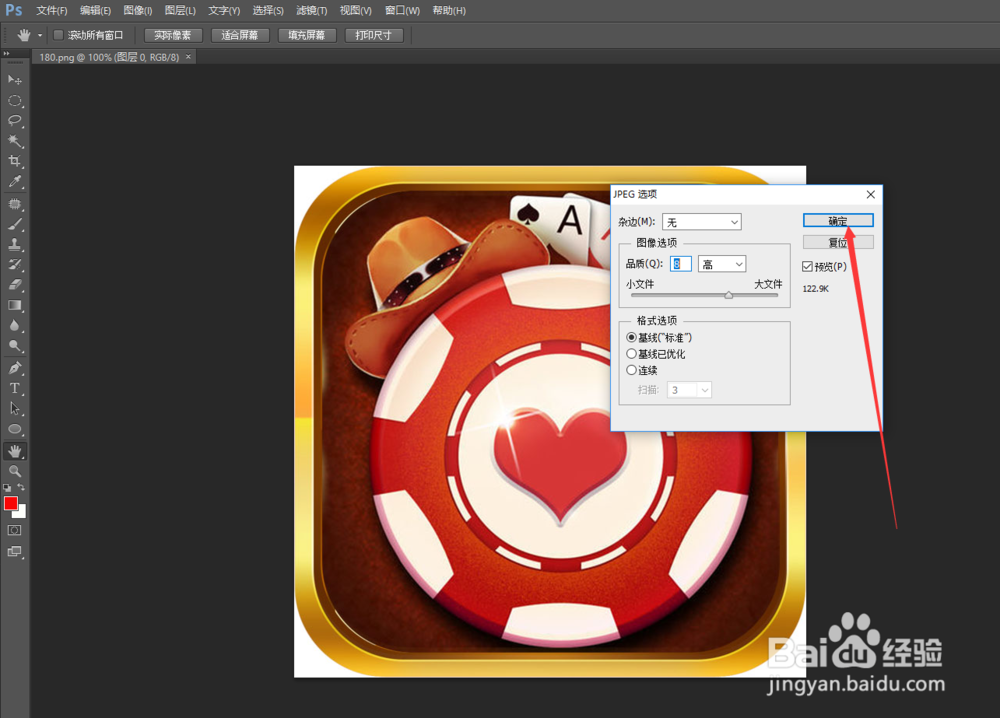Open the 编辑(E) menu
This screenshot has height=718, width=1000.
[x=95, y=10]
